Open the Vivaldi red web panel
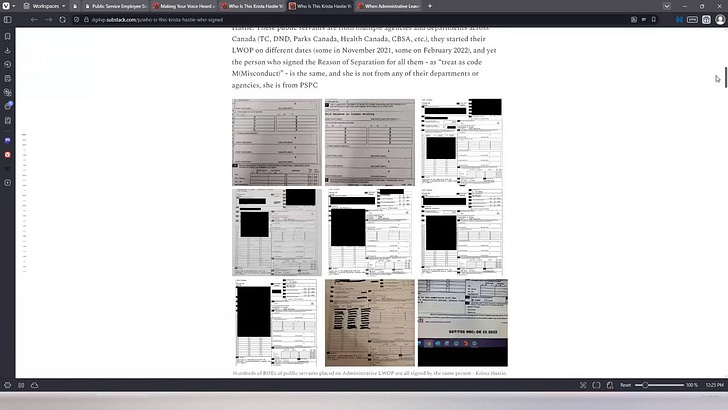This screenshot has height=410, width=728. pos(7,155)
